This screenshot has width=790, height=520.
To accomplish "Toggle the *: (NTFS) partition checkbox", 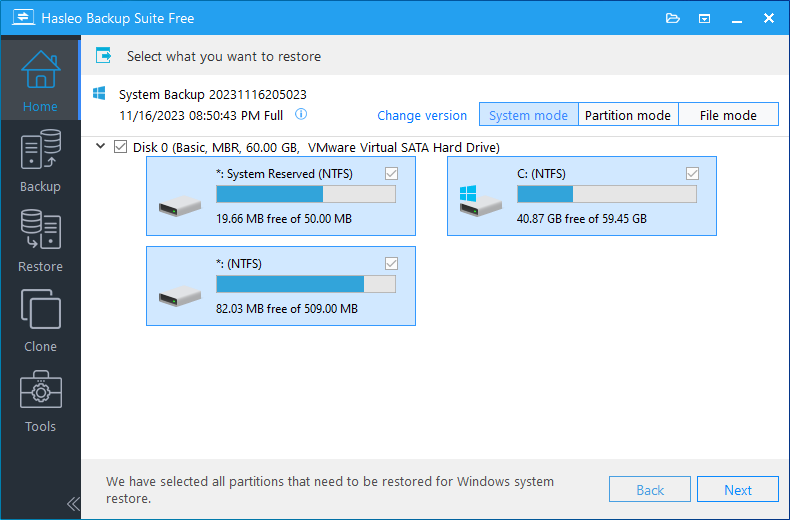I will (391, 264).
